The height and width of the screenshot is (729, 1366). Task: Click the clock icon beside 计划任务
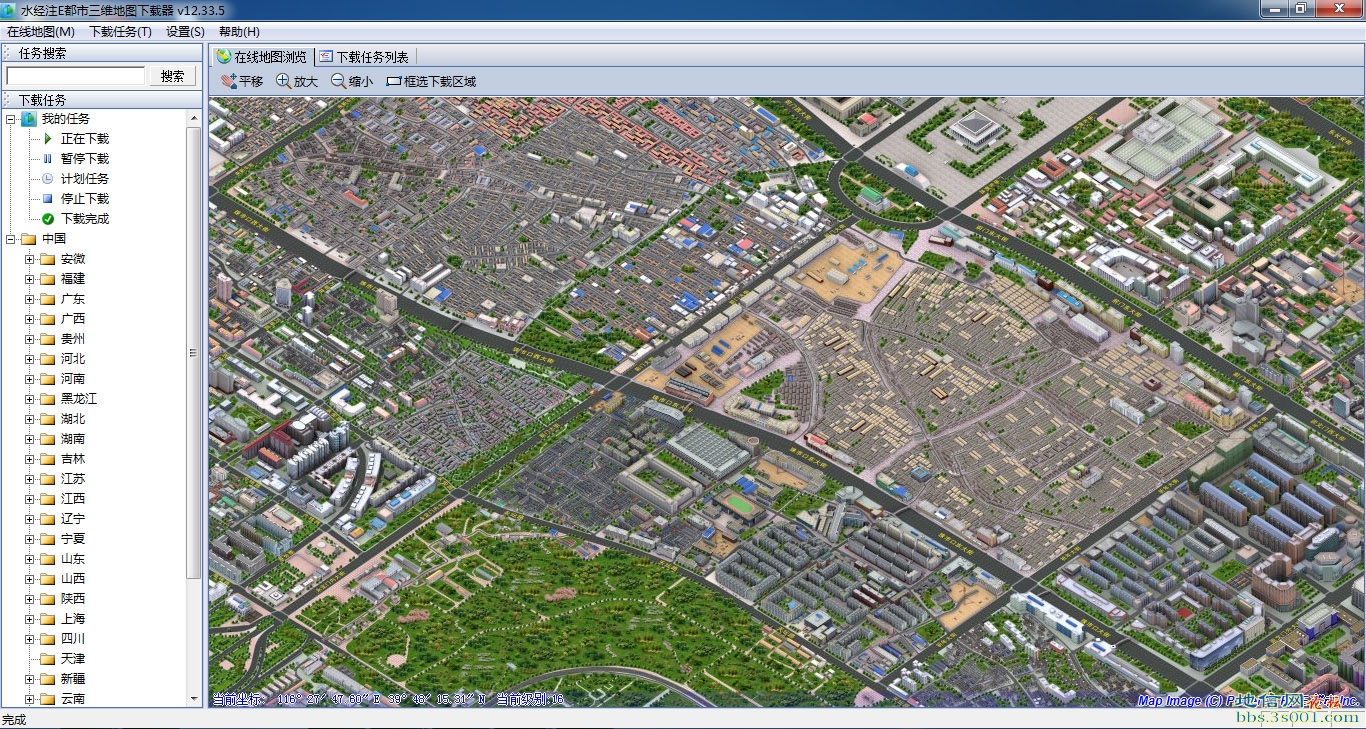48,179
